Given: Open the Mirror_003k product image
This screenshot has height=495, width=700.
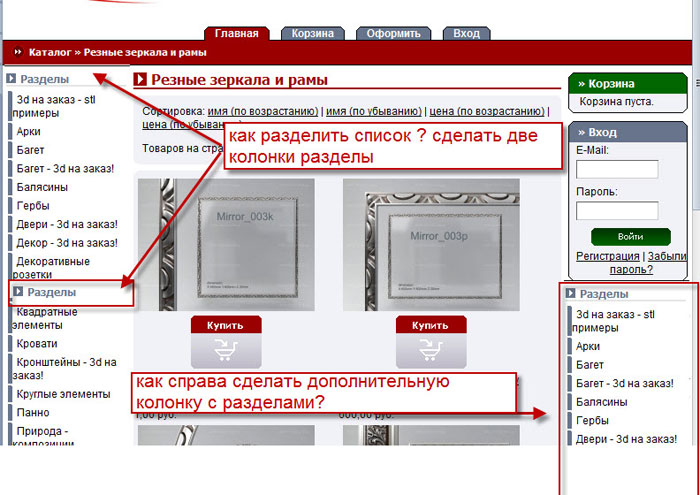Looking at the screenshot, I should point(226,245).
